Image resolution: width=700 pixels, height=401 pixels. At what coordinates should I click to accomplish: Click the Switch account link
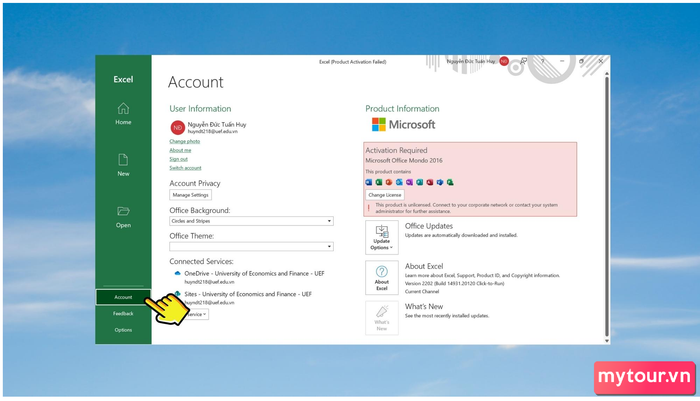click(185, 168)
